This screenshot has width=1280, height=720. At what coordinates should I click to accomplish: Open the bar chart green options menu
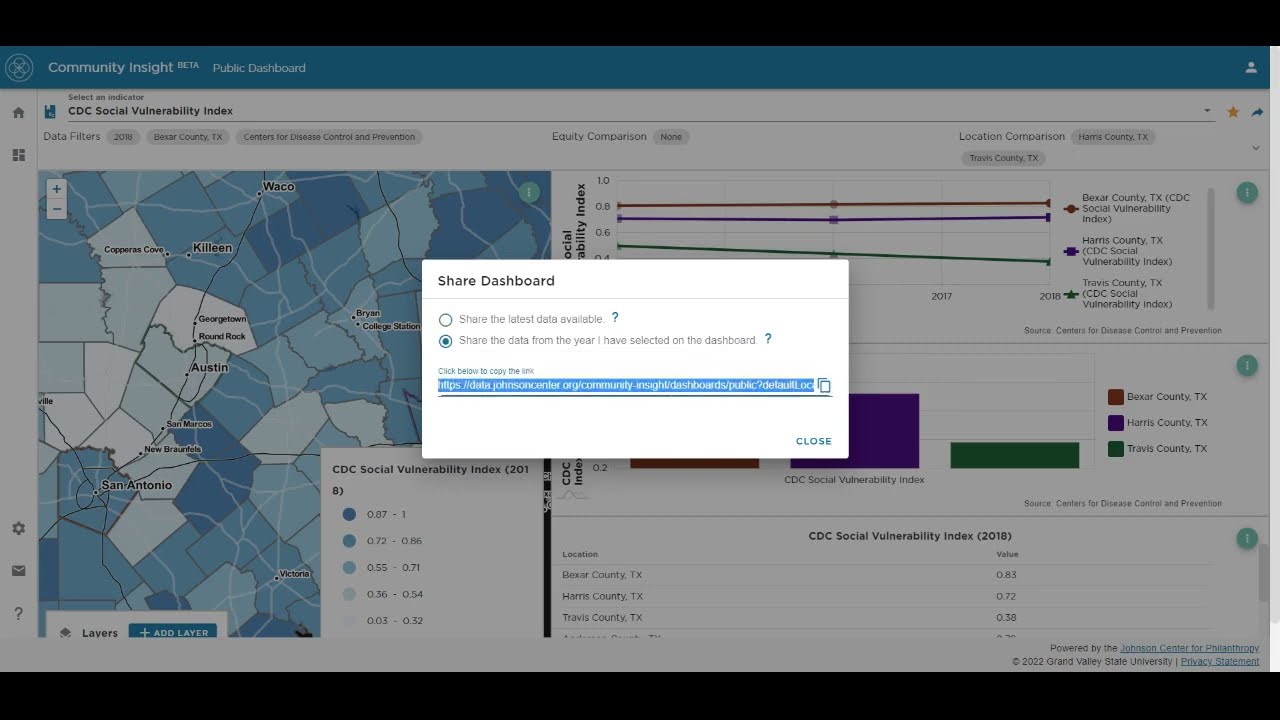(1247, 365)
